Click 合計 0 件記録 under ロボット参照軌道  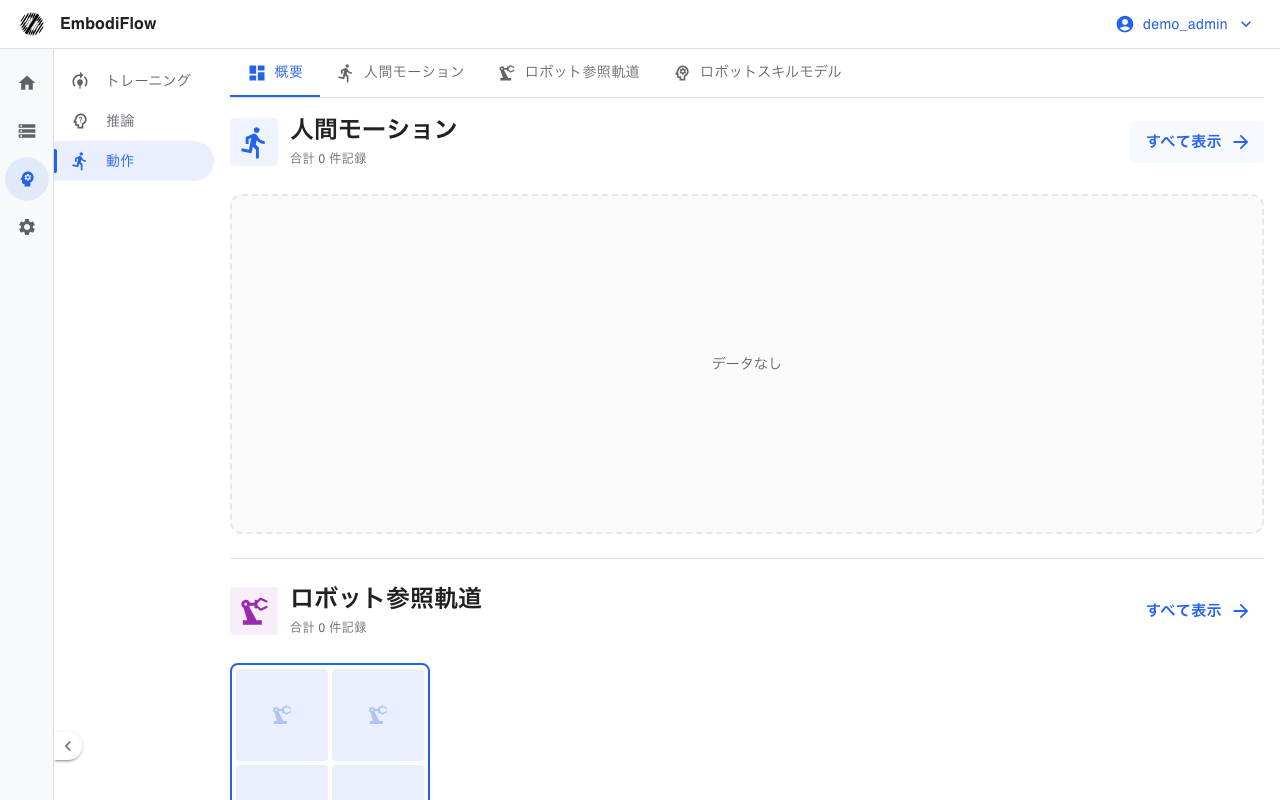[x=328, y=627]
